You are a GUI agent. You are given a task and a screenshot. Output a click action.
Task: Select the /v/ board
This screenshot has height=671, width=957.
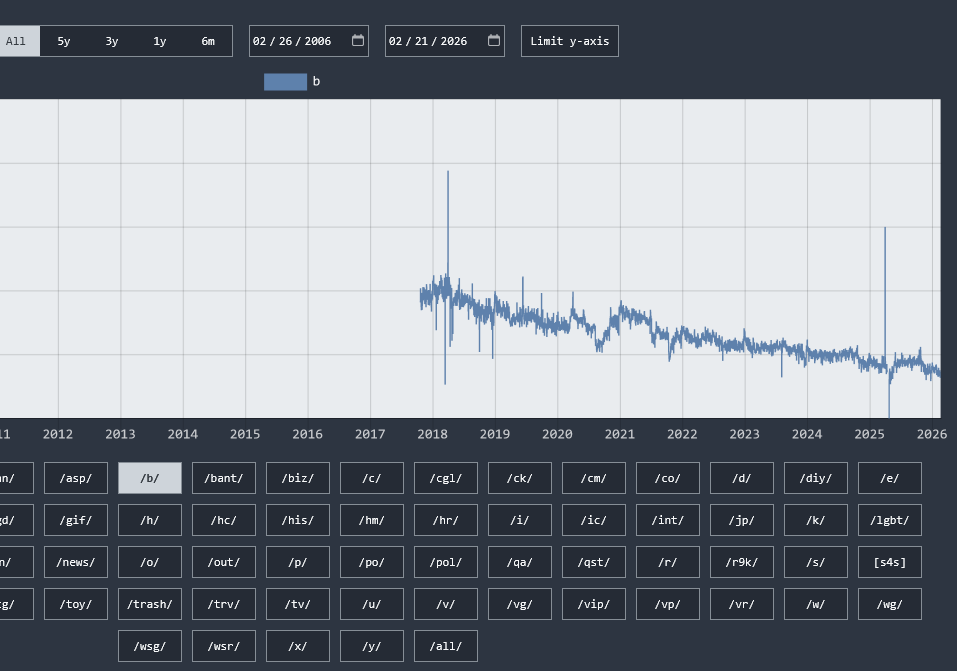pos(446,604)
